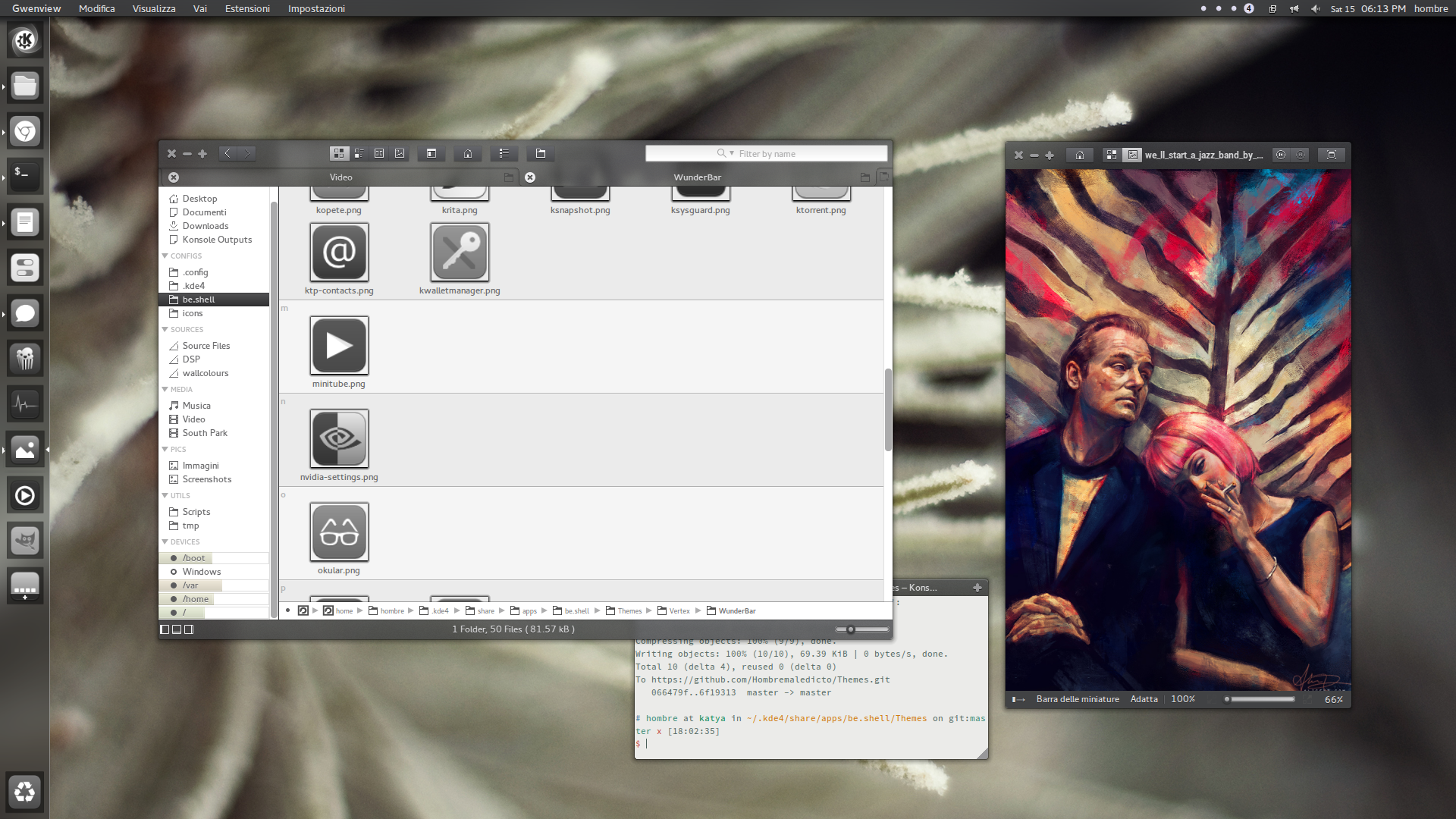Go back in file manager history
This screenshot has height=819, width=1456.
point(227,153)
